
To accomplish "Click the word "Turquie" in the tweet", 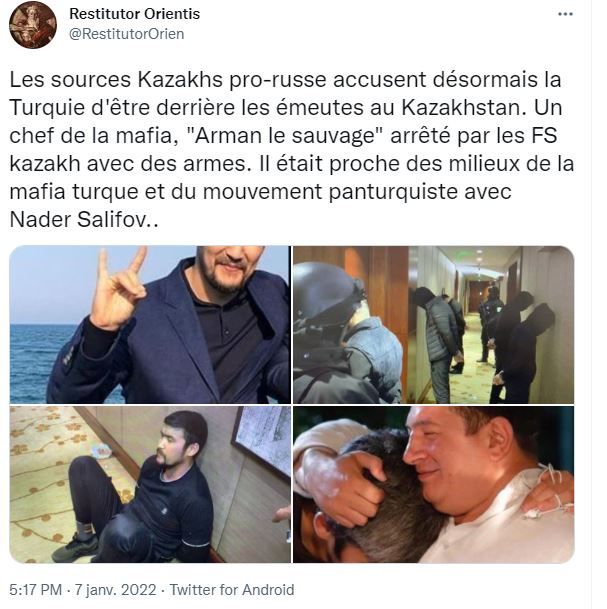I will (47, 108).
